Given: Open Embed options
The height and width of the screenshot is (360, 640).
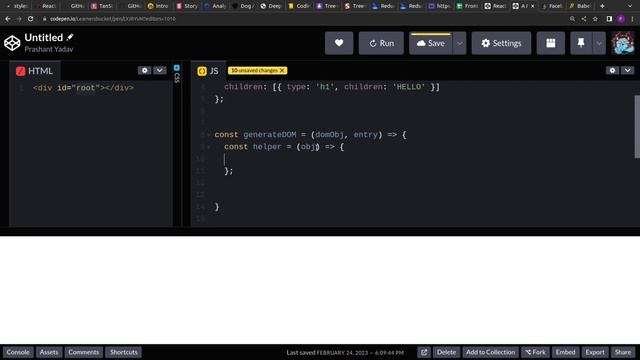Looking at the screenshot, I should pyautogui.click(x=565, y=352).
